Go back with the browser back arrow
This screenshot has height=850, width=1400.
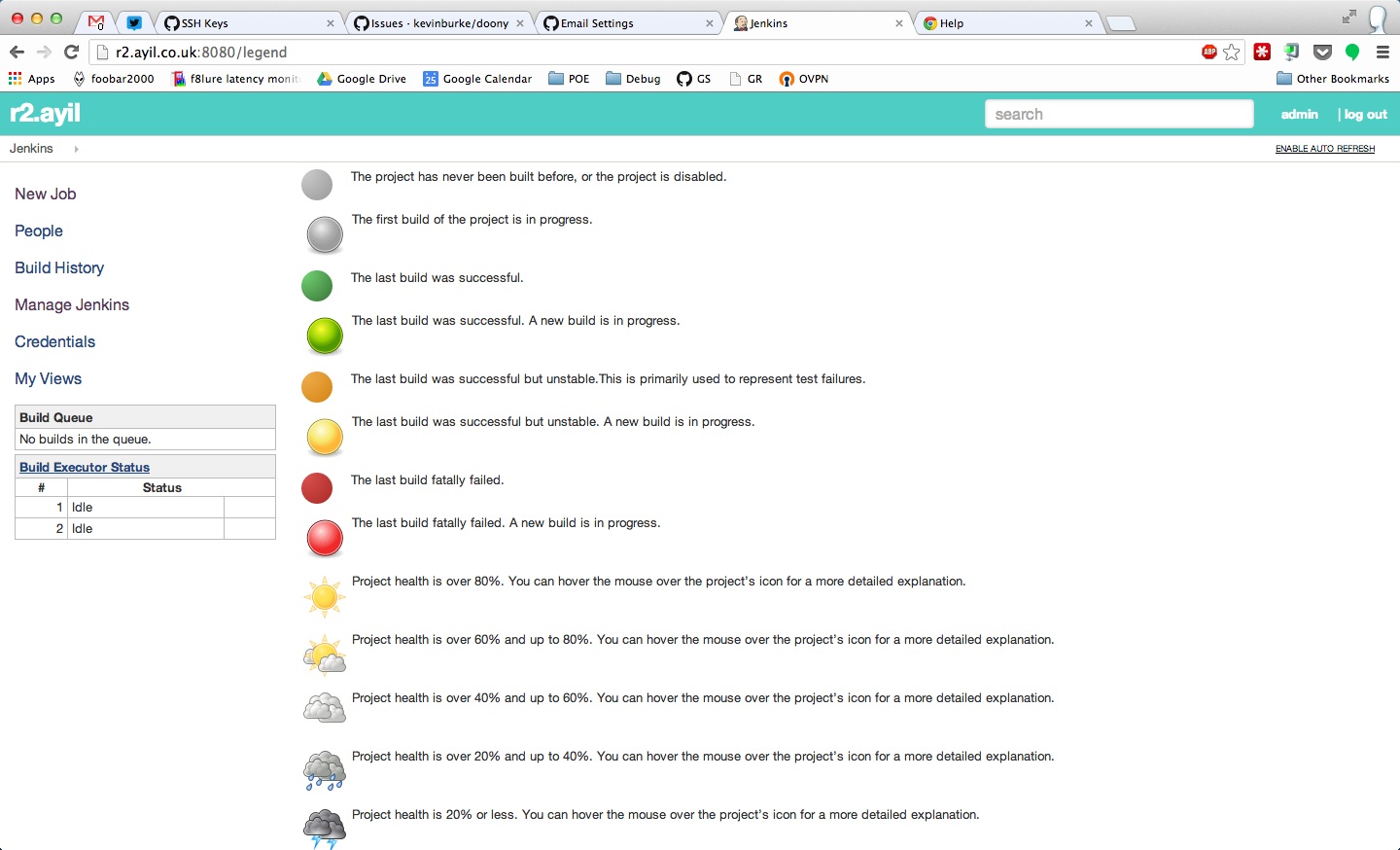[17, 53]
